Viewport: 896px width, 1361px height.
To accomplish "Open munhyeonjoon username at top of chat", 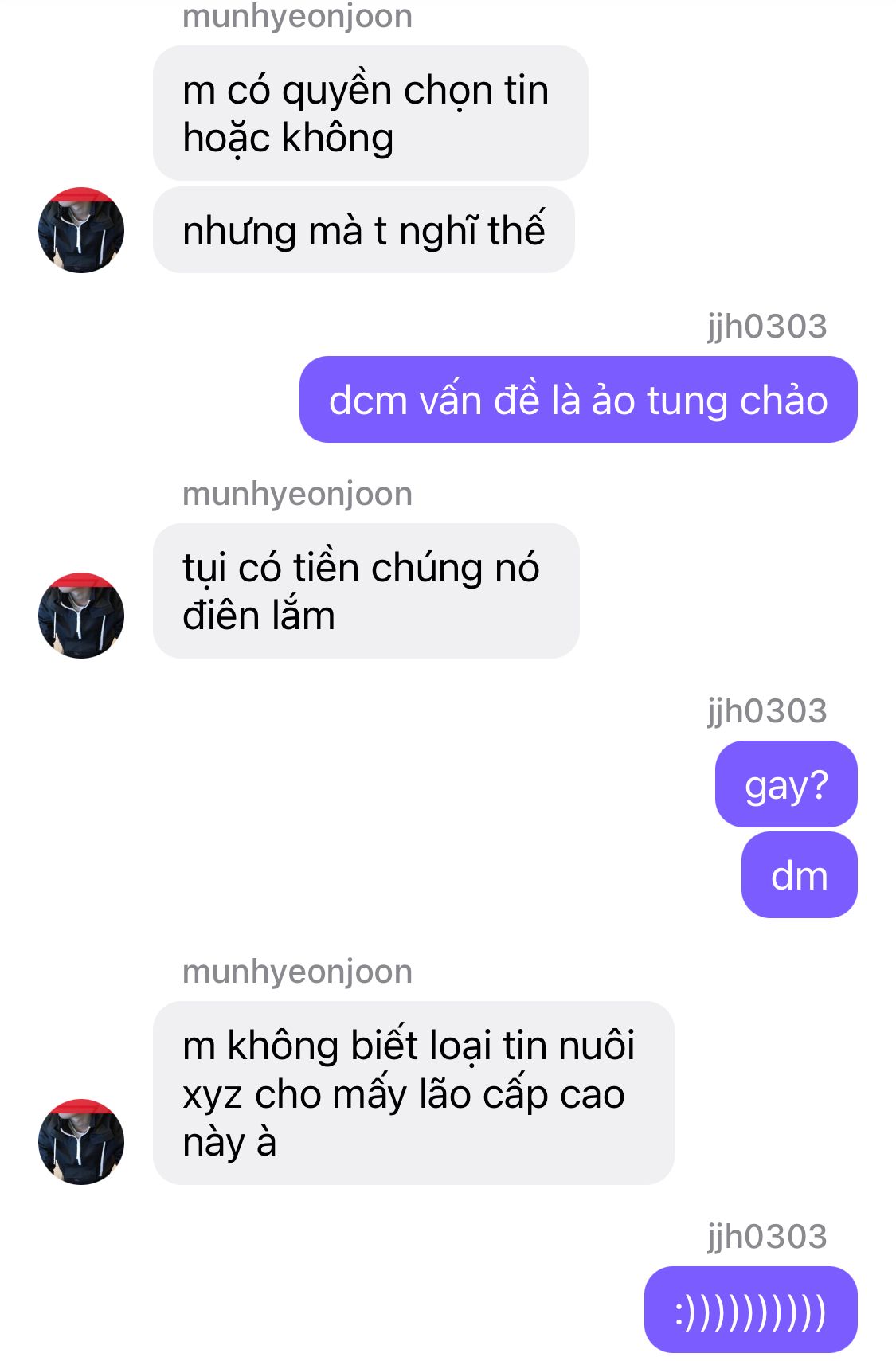I will point(297,16).
